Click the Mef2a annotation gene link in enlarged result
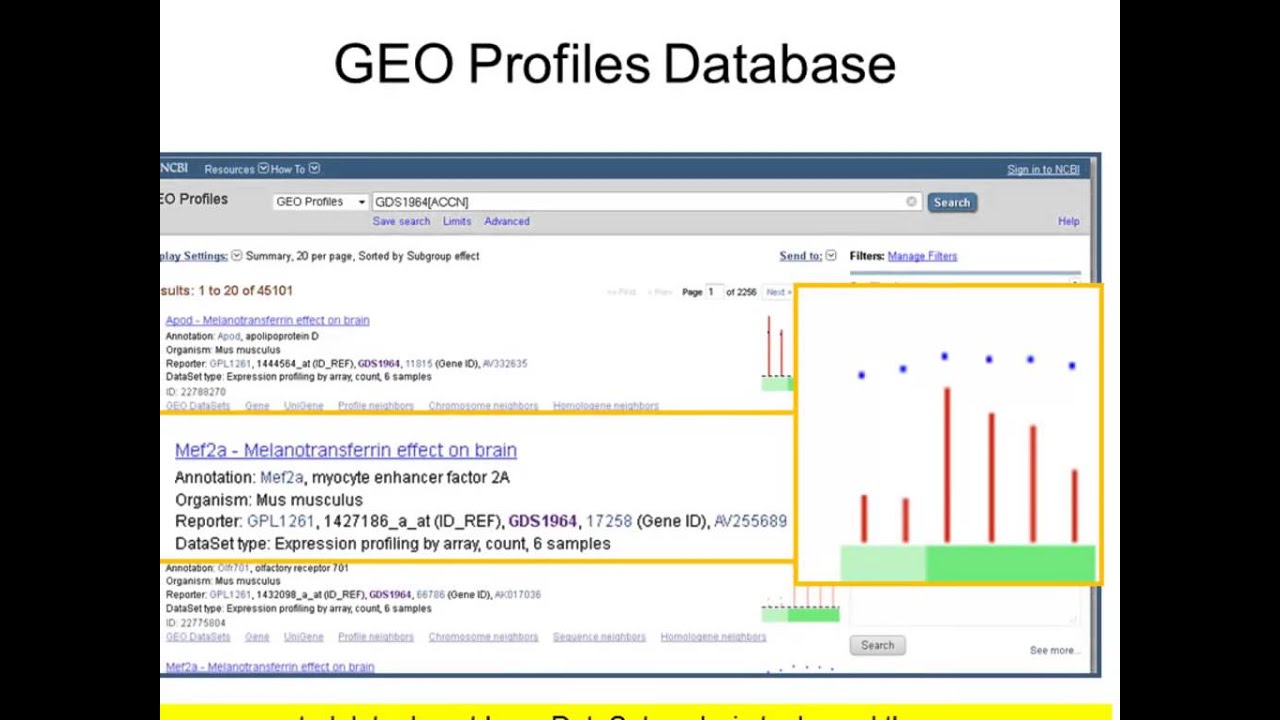Screen dimensions: 1280x720 [x=282, y=477]
